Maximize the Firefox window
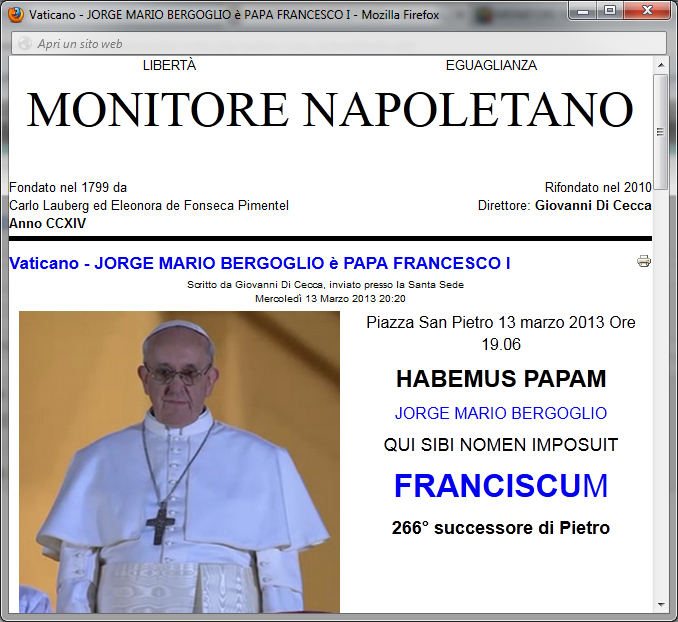The height and width of the screenshot is (622, 678). tap(610, 11)
